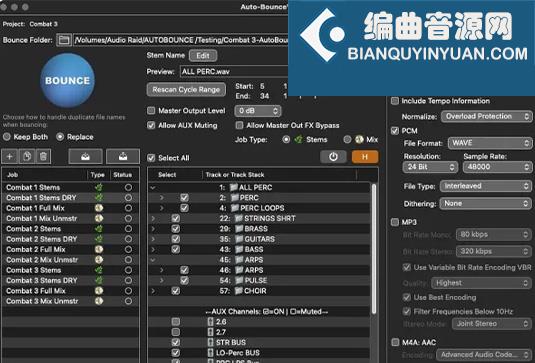Toggle the CHOIR track checkbox

(x=175, y=291)
